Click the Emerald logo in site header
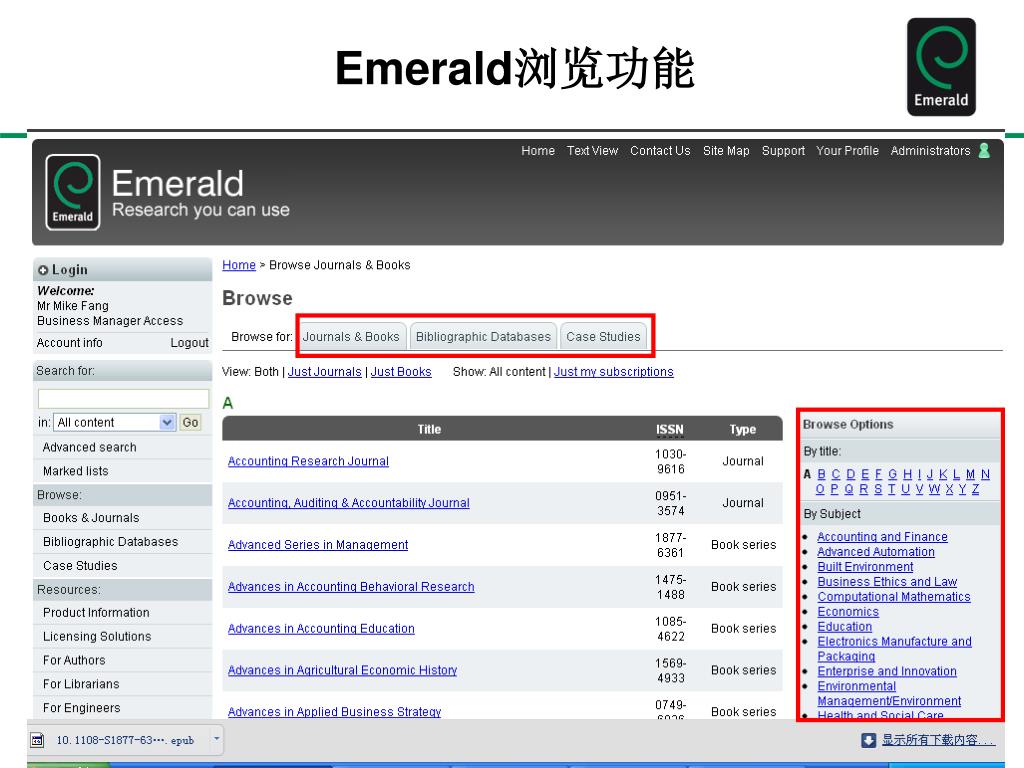Image resolution: width=1024 pixels, height=768 pixels. 72,192
